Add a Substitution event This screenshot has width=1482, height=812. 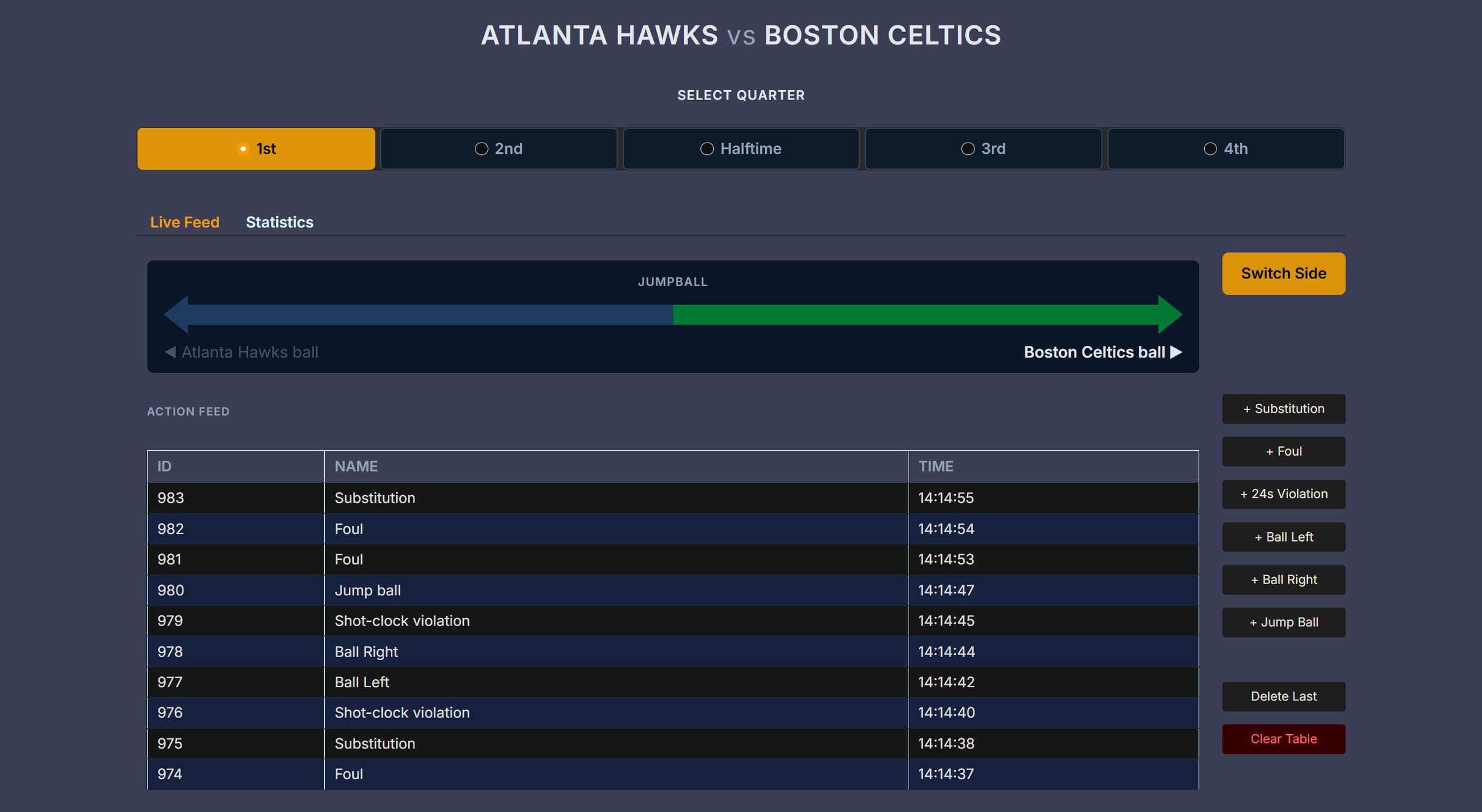[x=1284, y=409]
